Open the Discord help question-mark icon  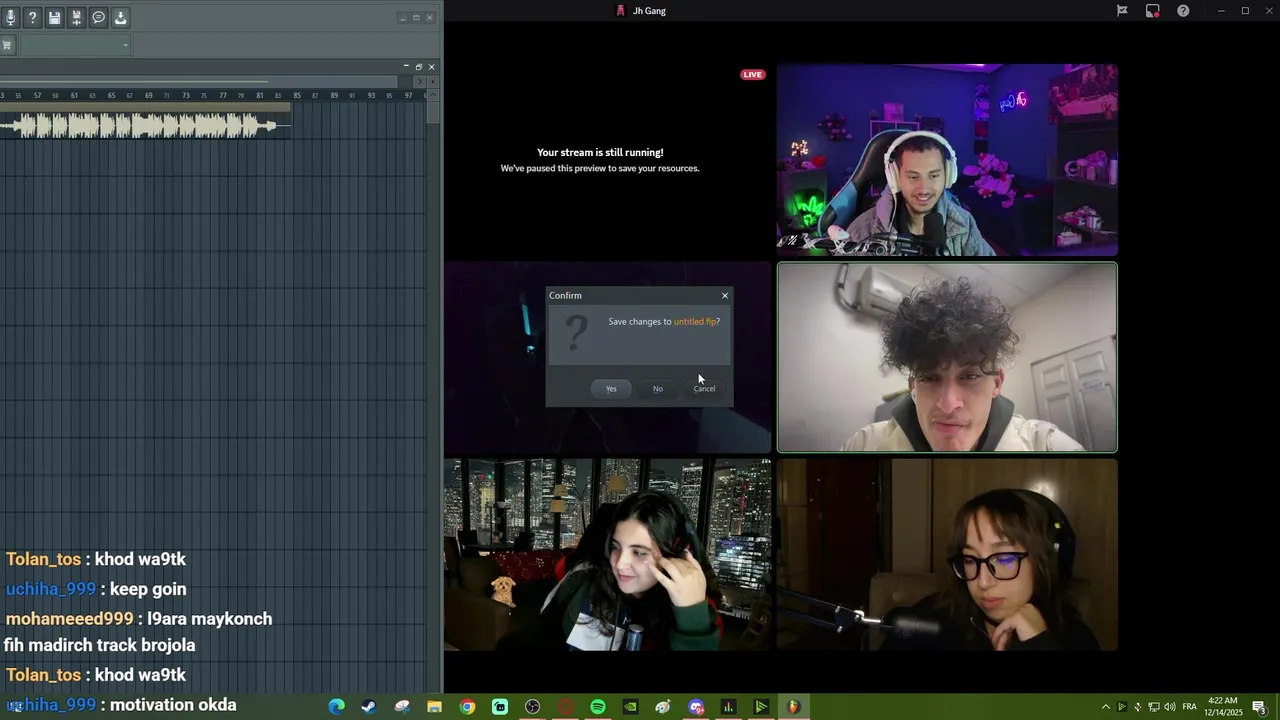(1183, 11)
